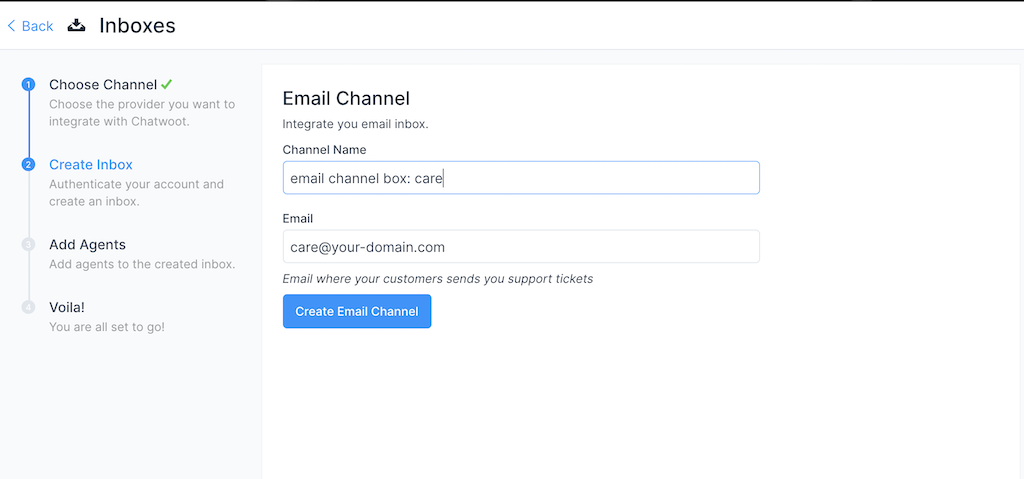The image size is (1024, 479).
Task: Open the Choose Channel step title
Action: pos(103,84)
